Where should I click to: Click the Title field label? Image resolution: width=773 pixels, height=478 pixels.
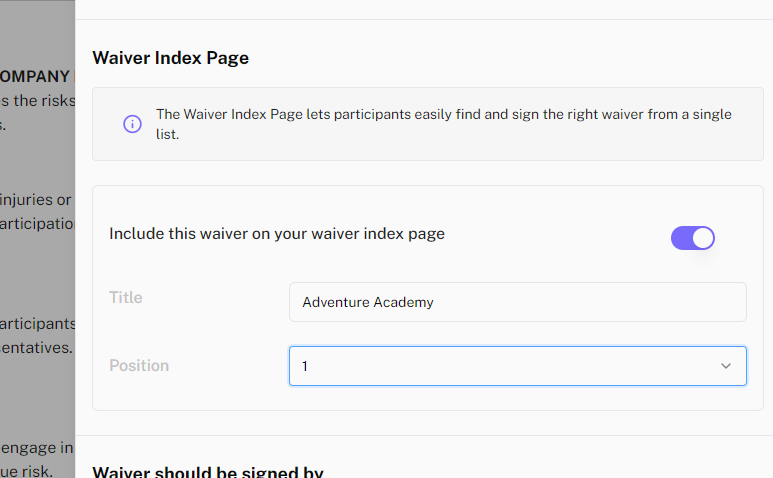tap(126, 298)
